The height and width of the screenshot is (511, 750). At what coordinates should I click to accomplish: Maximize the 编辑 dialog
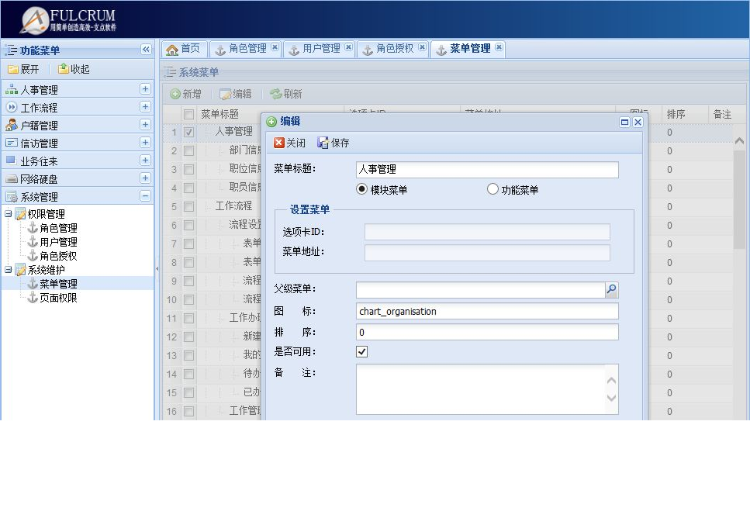coord(624,122)
